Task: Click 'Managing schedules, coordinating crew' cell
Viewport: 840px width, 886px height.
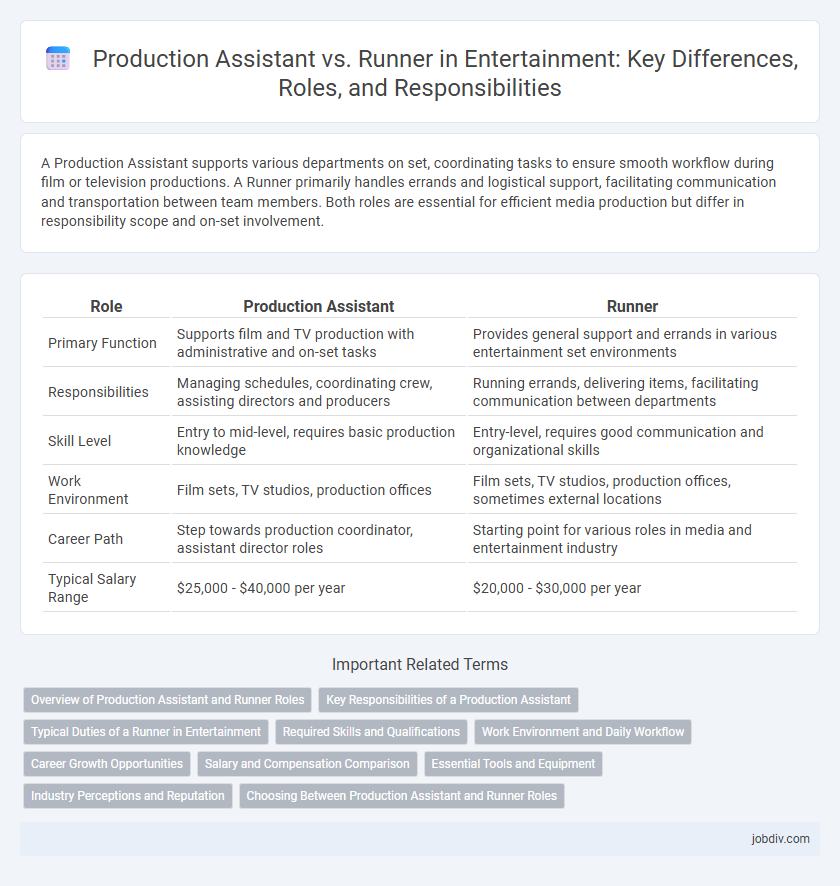Action: (319, 392)
